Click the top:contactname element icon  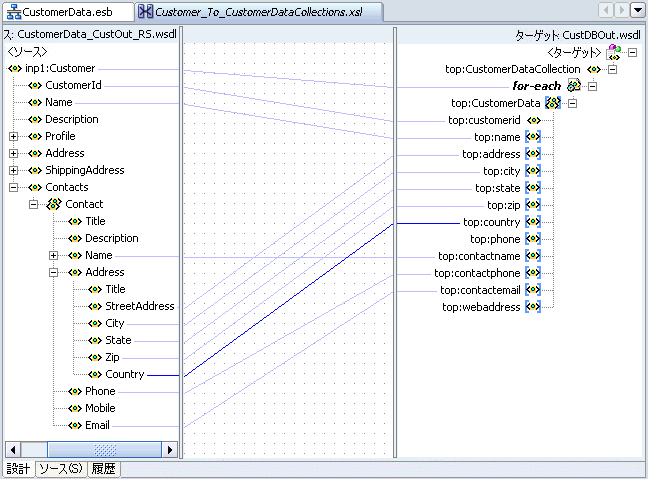point(533,256)
